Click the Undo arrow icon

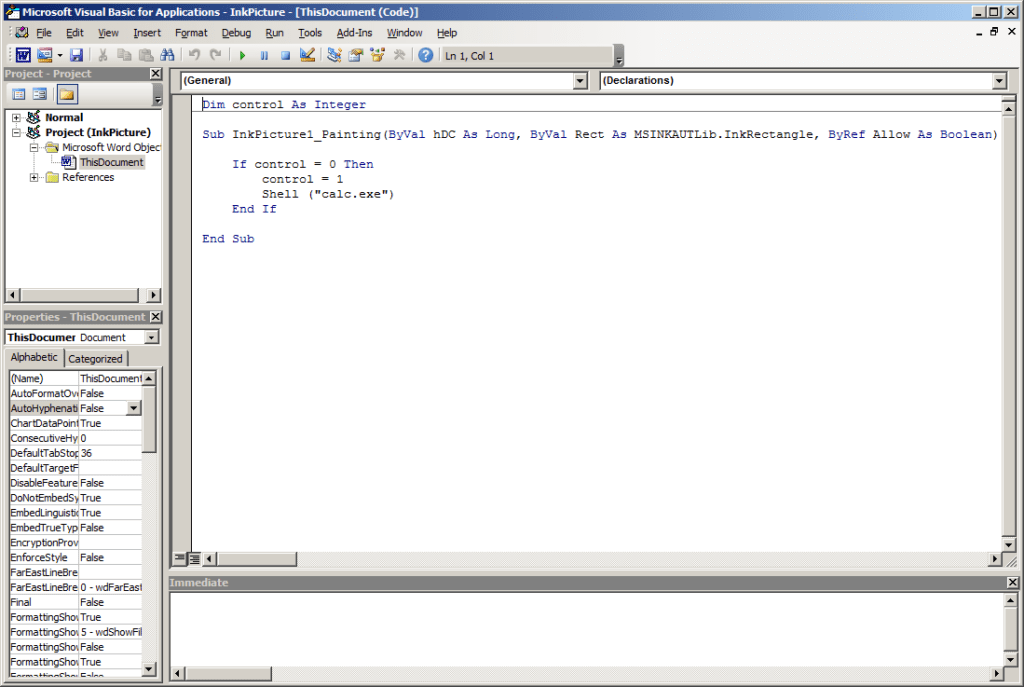click(194, 56)
